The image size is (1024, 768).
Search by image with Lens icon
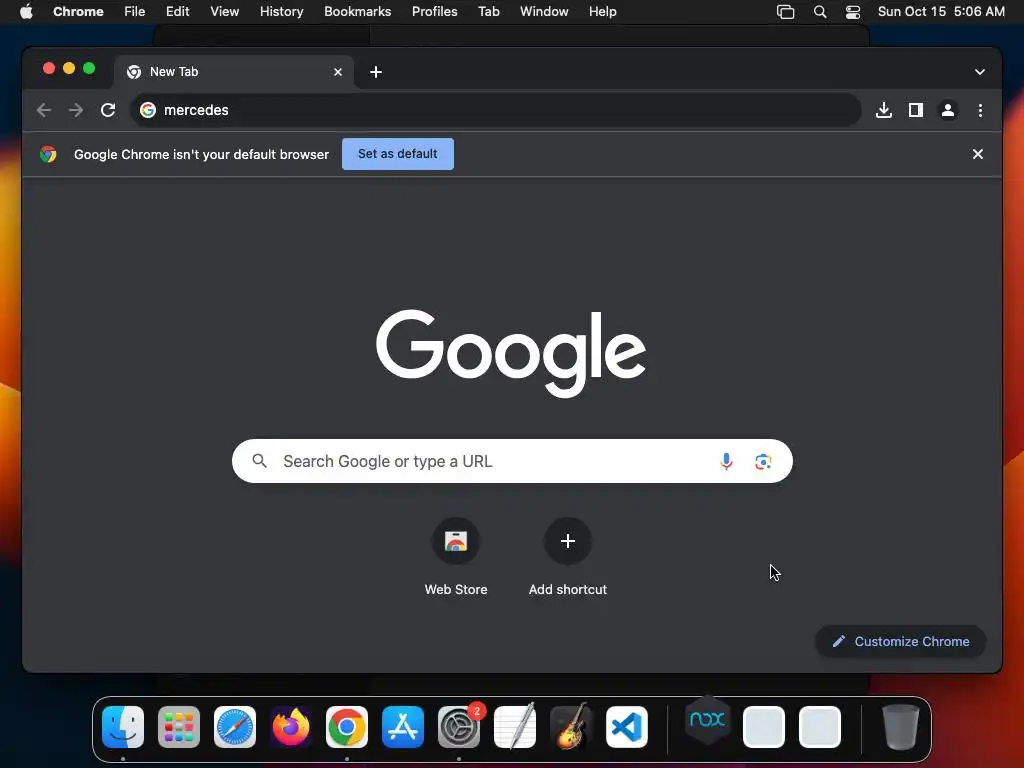[763, 461]
